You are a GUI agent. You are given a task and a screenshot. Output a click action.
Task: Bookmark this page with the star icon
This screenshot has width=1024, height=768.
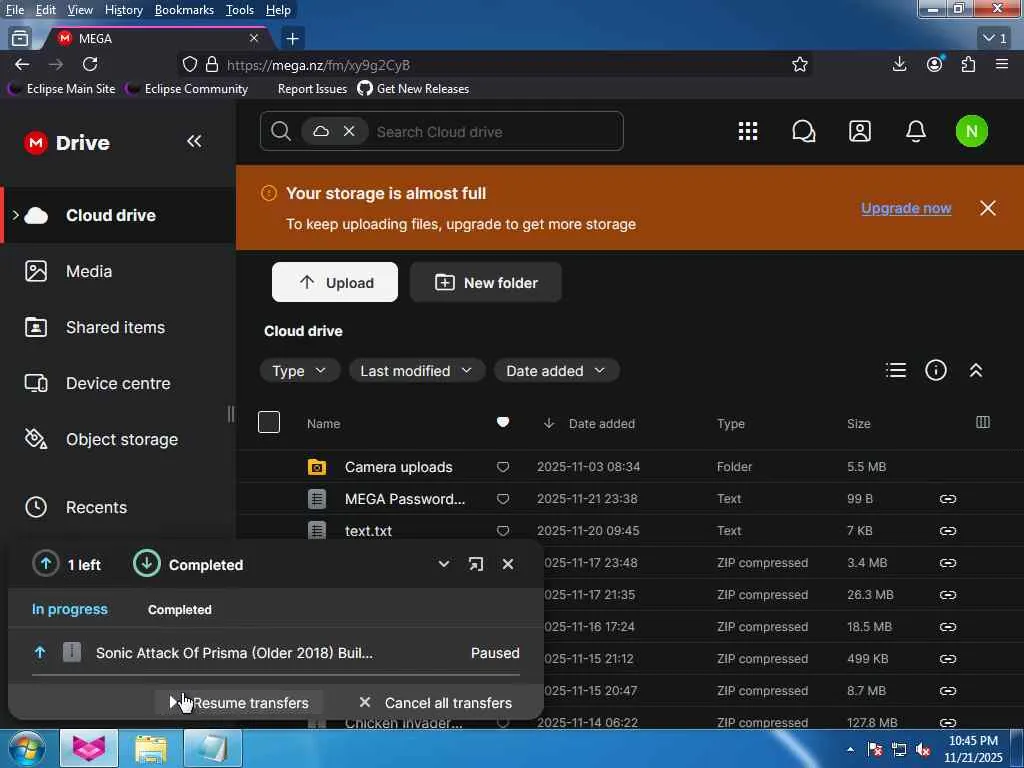tap(799, 65)
